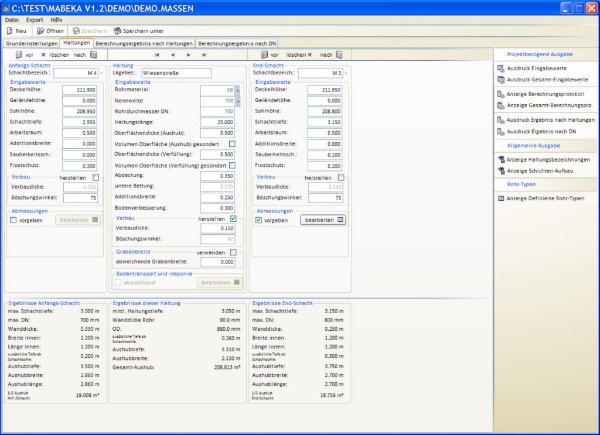The width and height of the screenshot is (600, 435).
Task: Go to the previous Haltung record
Action: 173,55
